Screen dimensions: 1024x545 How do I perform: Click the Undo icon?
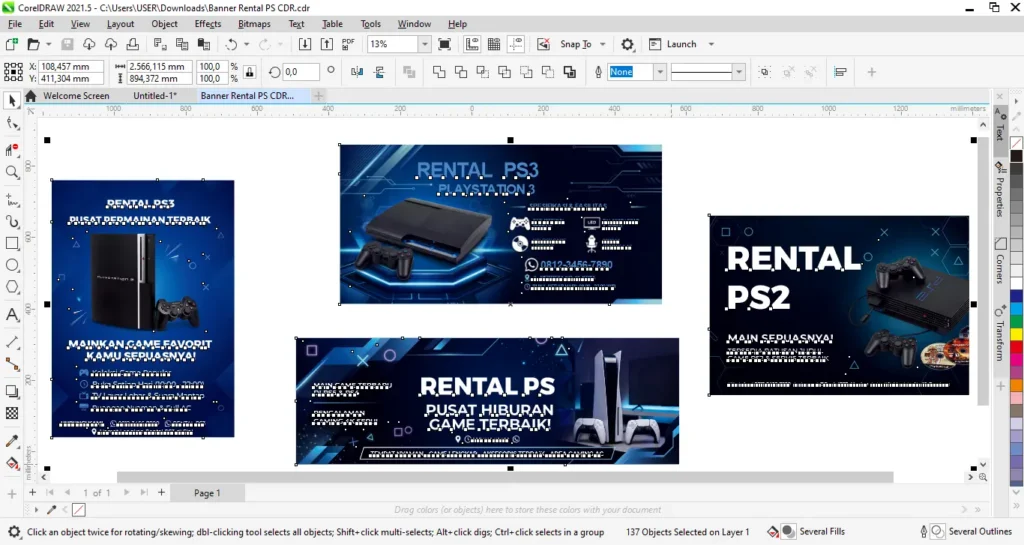click(231, 44)
